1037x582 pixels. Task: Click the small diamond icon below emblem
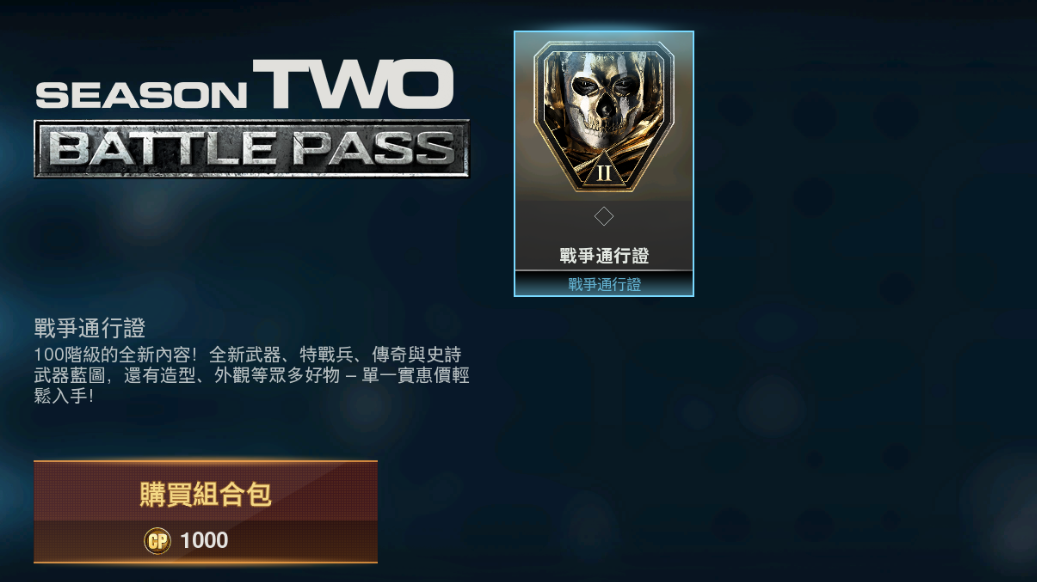[604, 216]
